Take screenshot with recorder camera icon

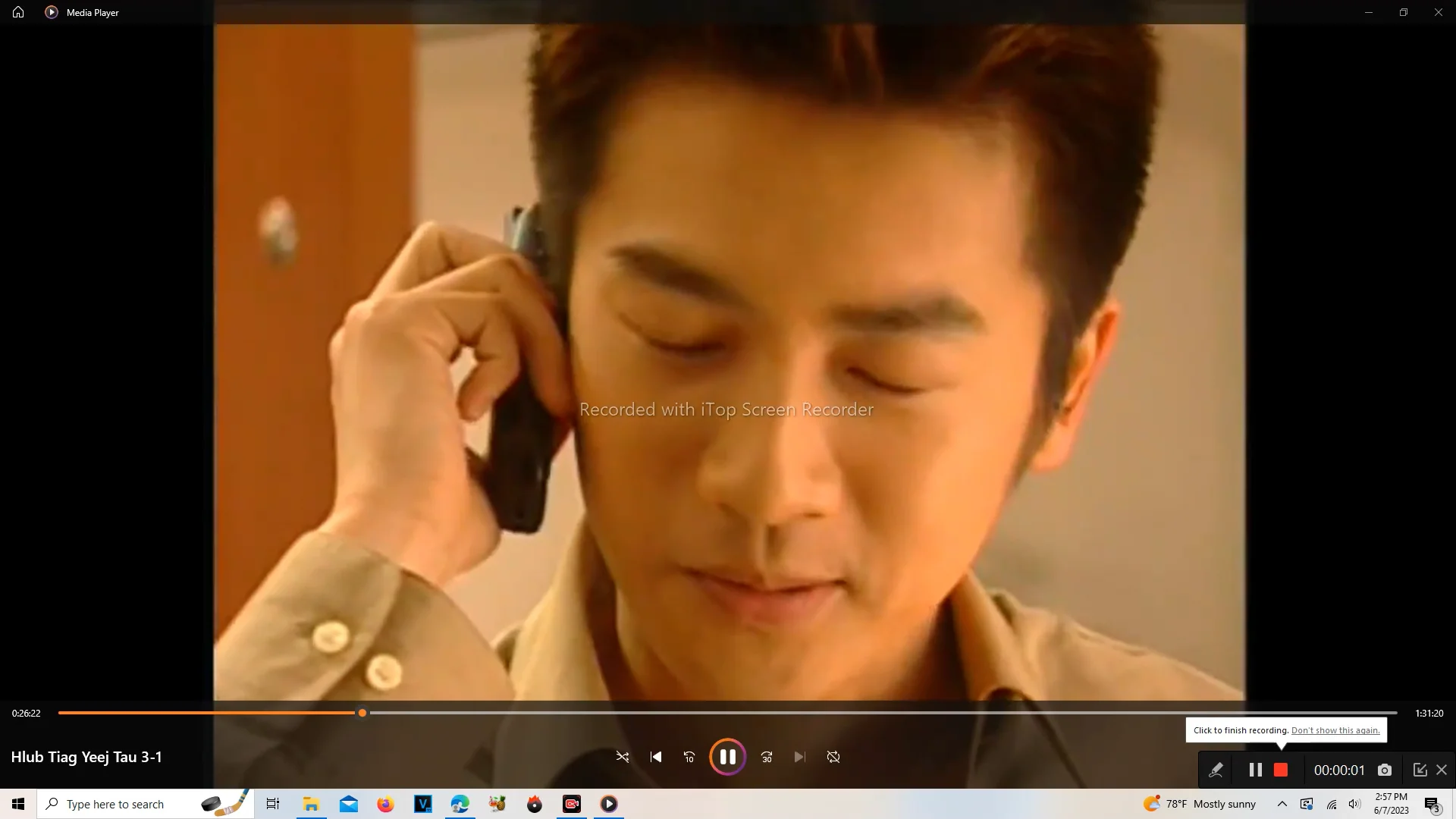(1385, 770)
